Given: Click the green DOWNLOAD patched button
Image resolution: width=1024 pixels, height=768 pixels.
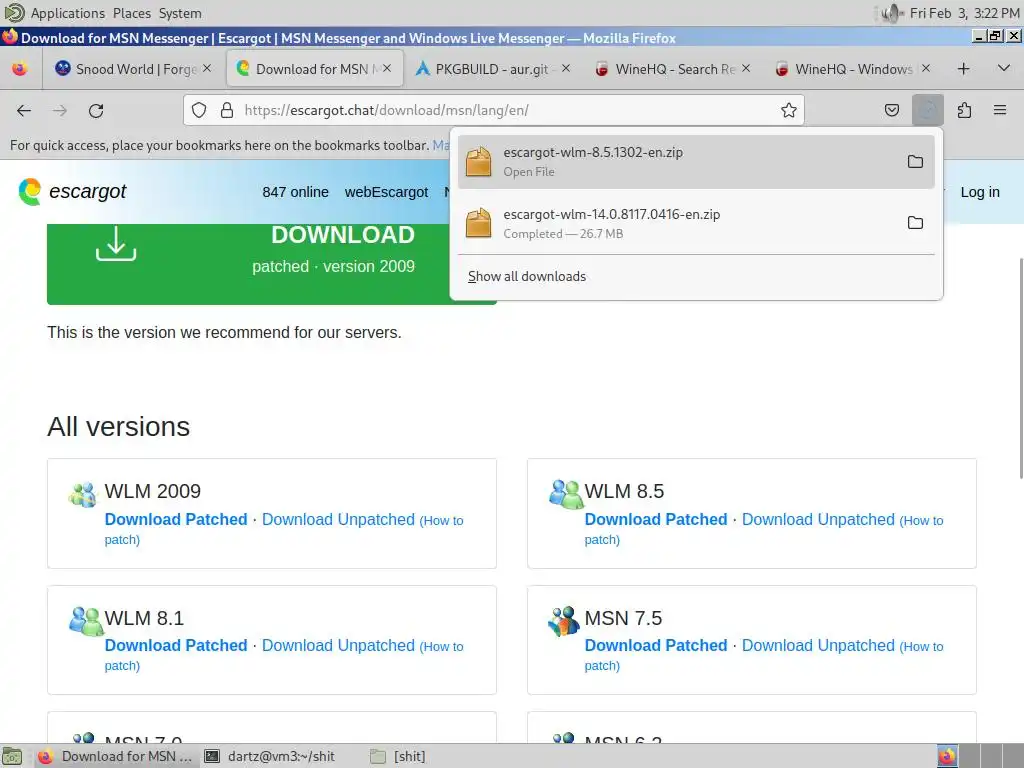Looking at the screenshot, I should tap(272, 264).
